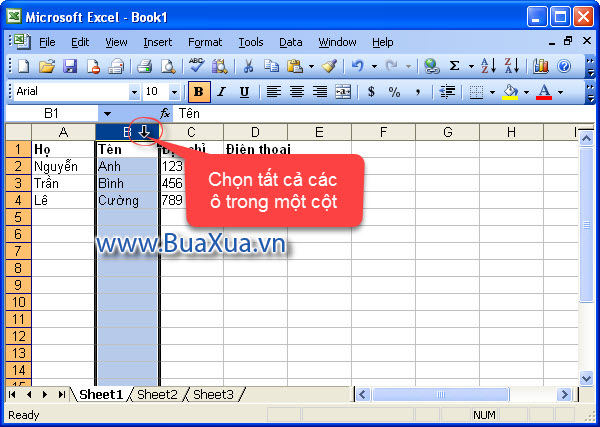Toggle Bold formatting
This screenshot has width=600, height=427.
(199, 92)
